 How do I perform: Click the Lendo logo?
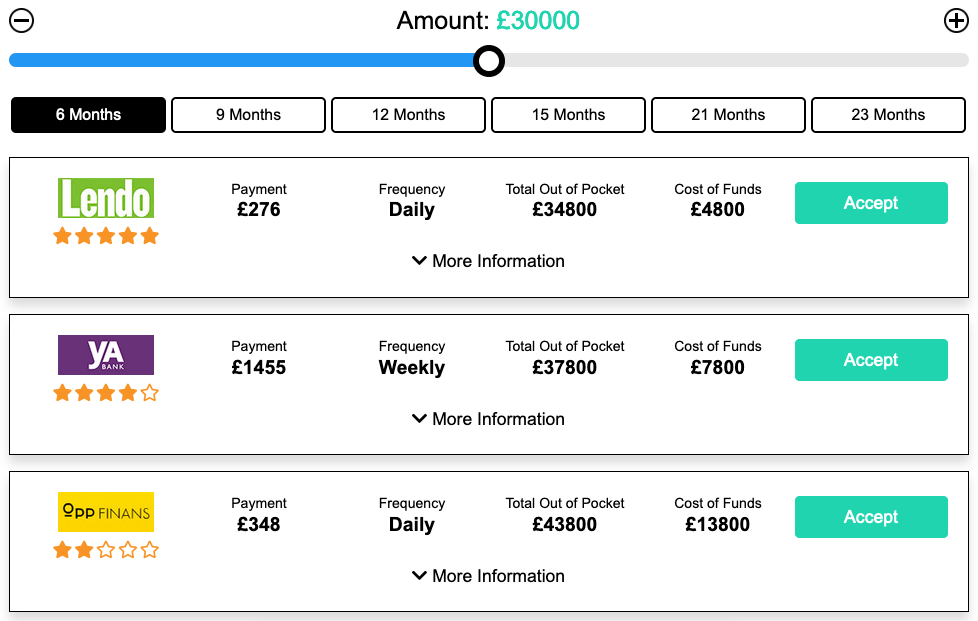pyautogui.click(x=106, y=198)
